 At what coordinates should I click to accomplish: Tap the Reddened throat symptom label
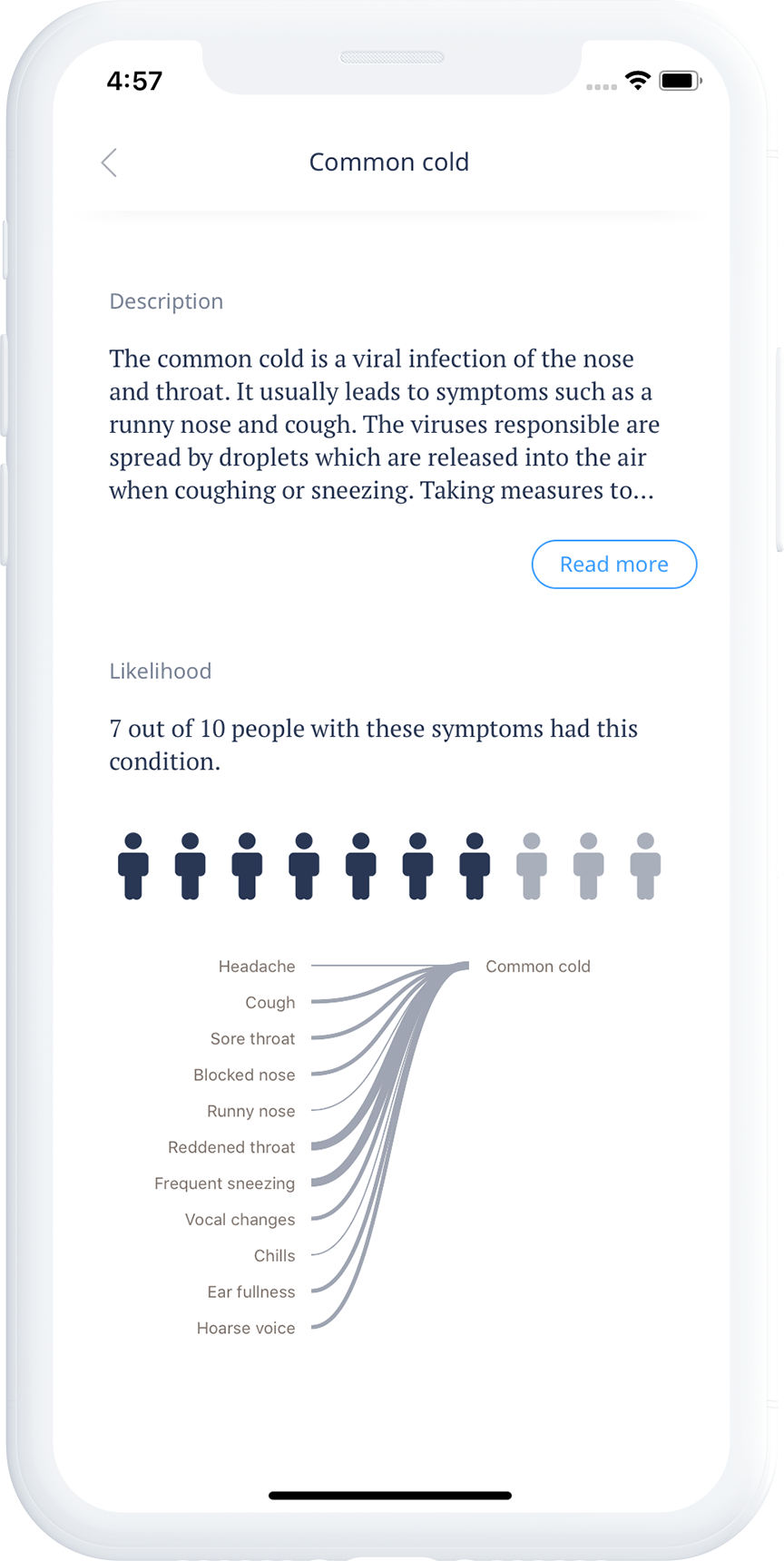231,1147
